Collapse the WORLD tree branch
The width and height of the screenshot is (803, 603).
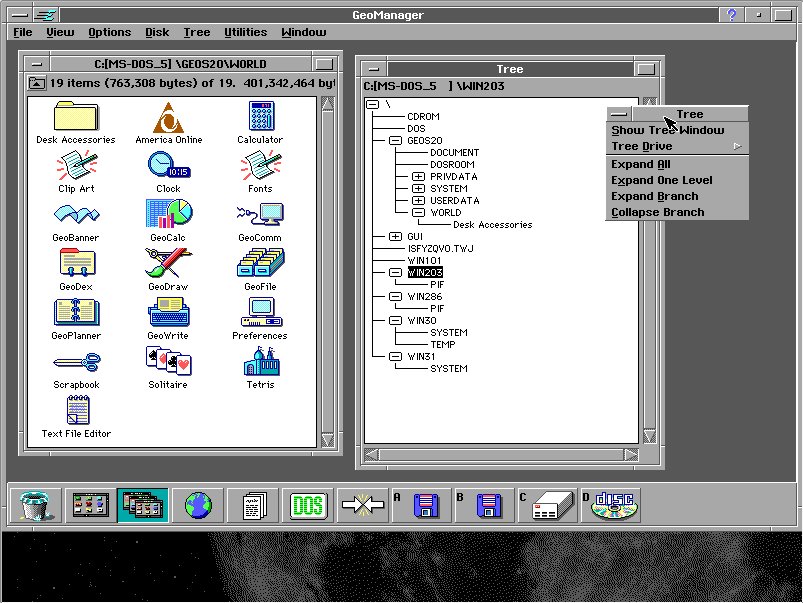pyautogui.click(x=418, y=213)
